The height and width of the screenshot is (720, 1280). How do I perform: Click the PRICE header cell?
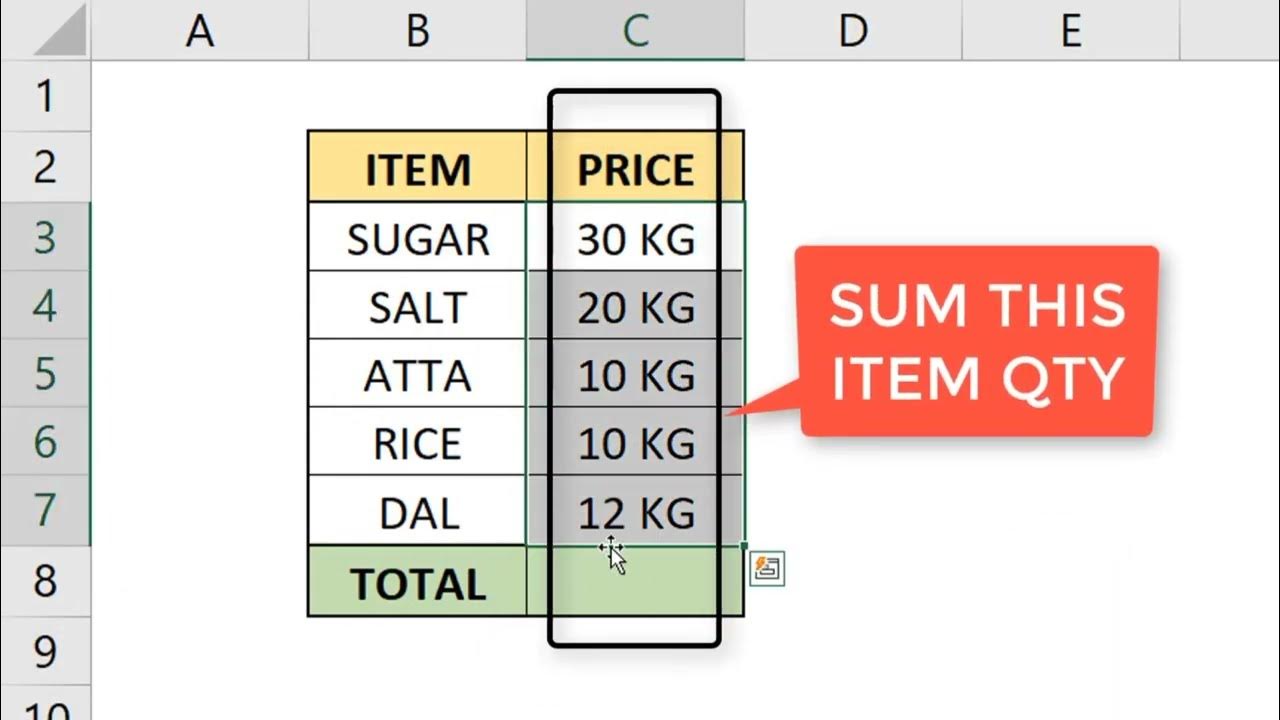pyautogui.click(x=635, y=168)
